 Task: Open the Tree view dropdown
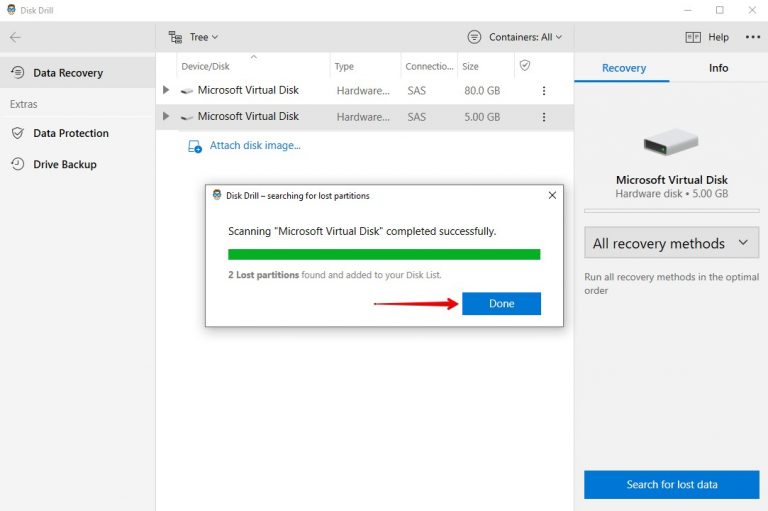(x=194, y=37)
